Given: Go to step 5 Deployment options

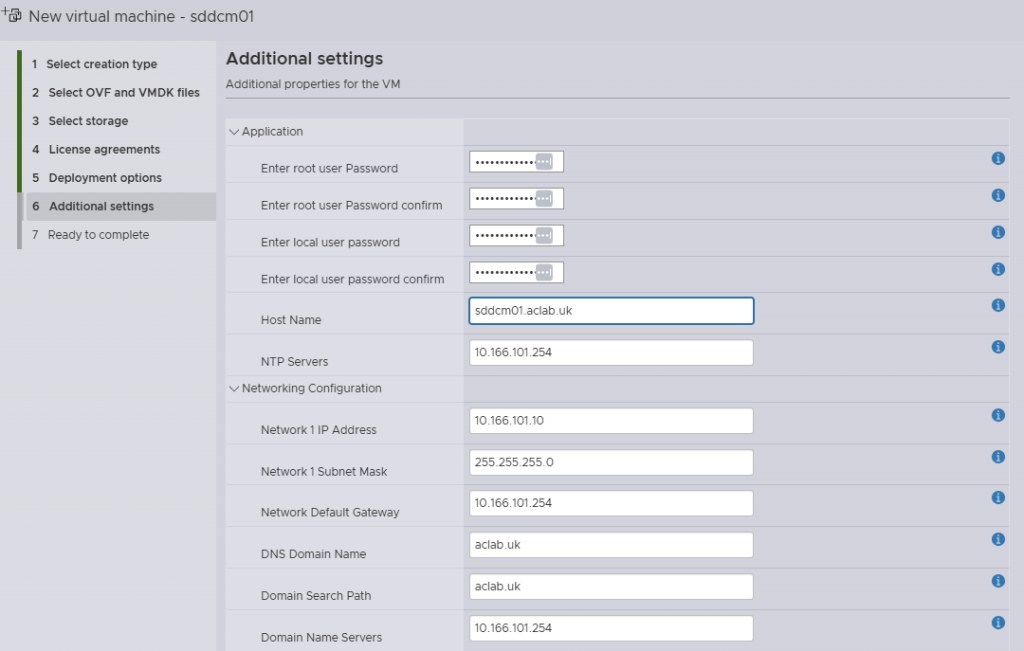Looking at the screenshot, I should [x=105, y=178].
